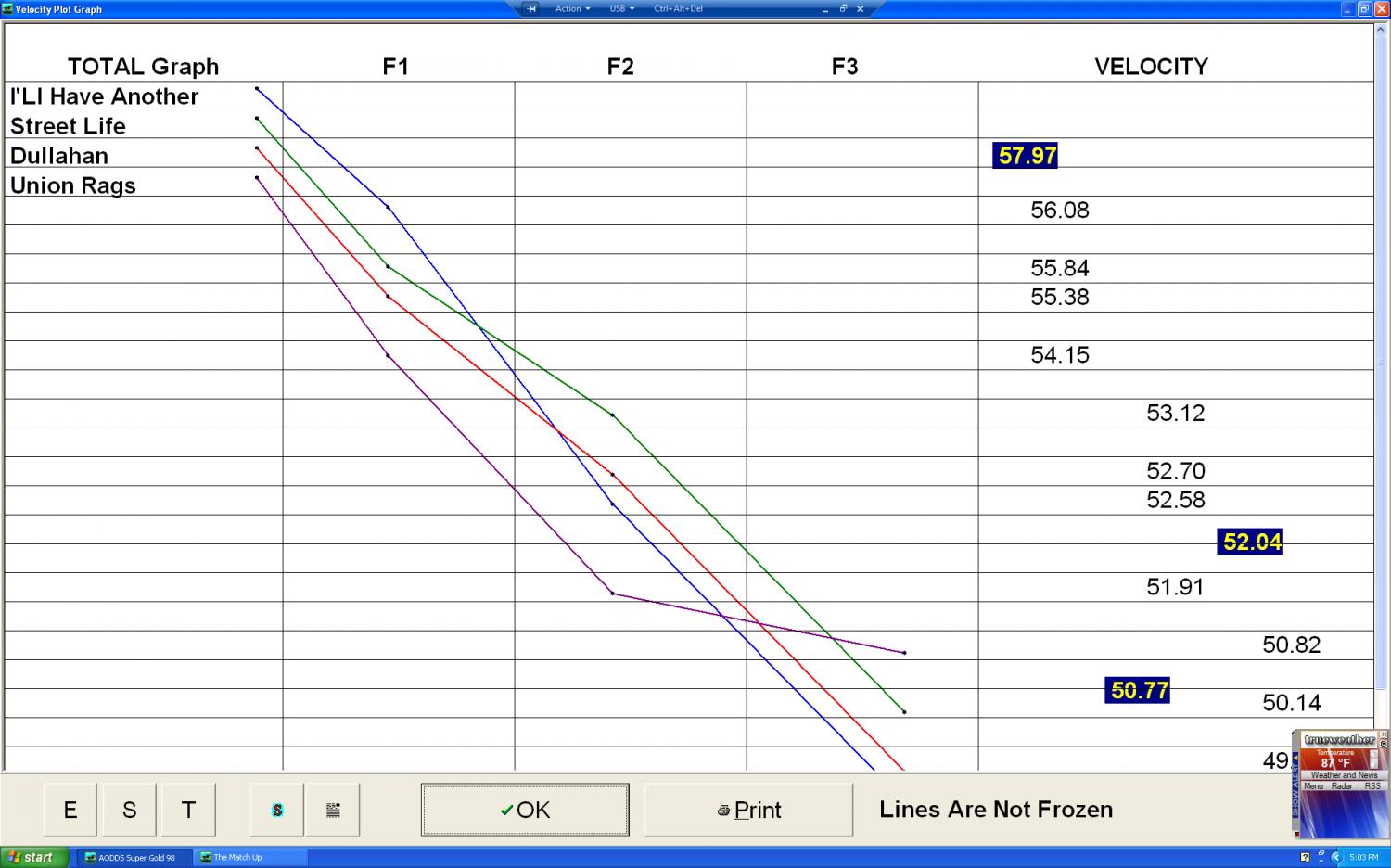Click the highlighted 57.97 velocity value
Viewport: 1391px width, 868px height.
1026,155
